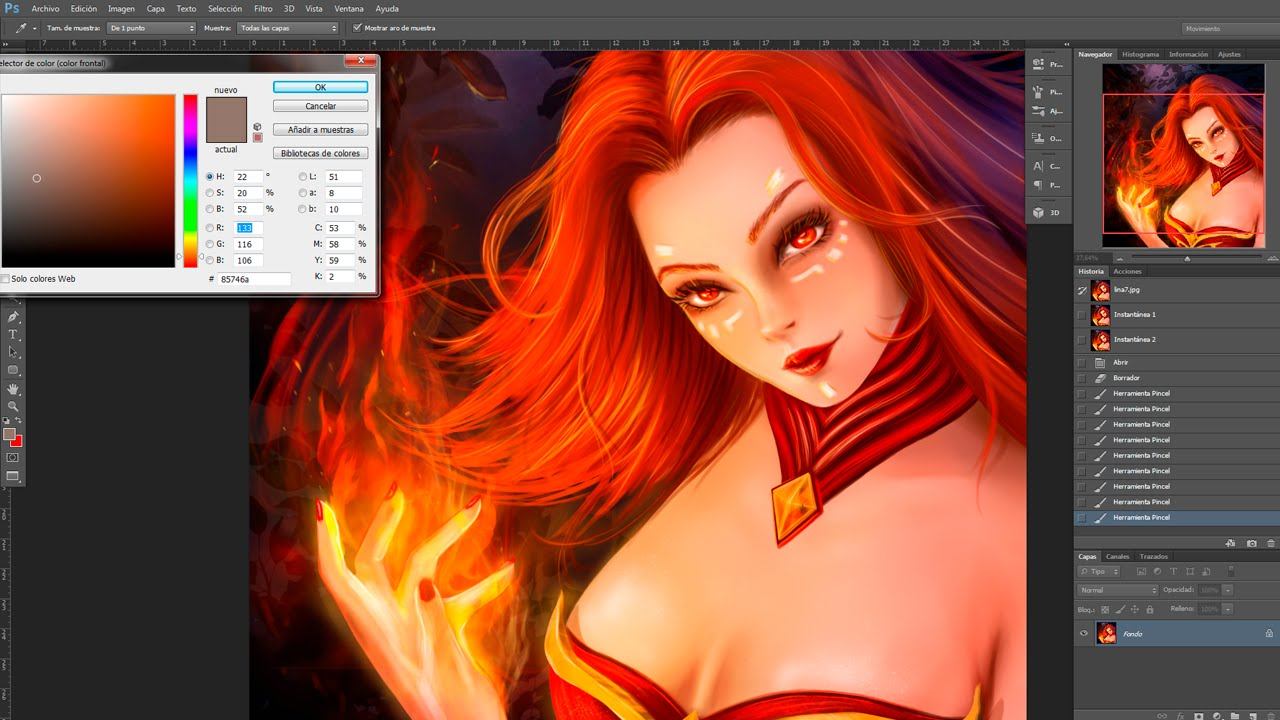
Task: Swap foreground and background colors icon
Action: pyautogui.click(x=19, y=422)
